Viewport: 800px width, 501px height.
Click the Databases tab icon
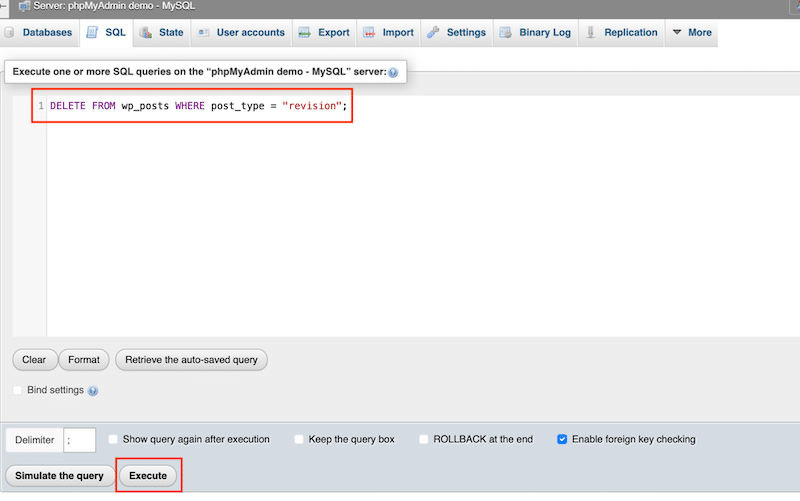(x=9, y=33)
